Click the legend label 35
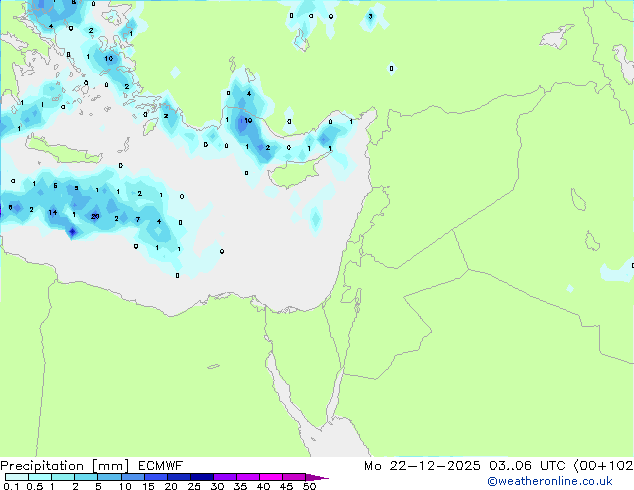The height and width of the screenshot is (490, 634). (x=240, y=486)
